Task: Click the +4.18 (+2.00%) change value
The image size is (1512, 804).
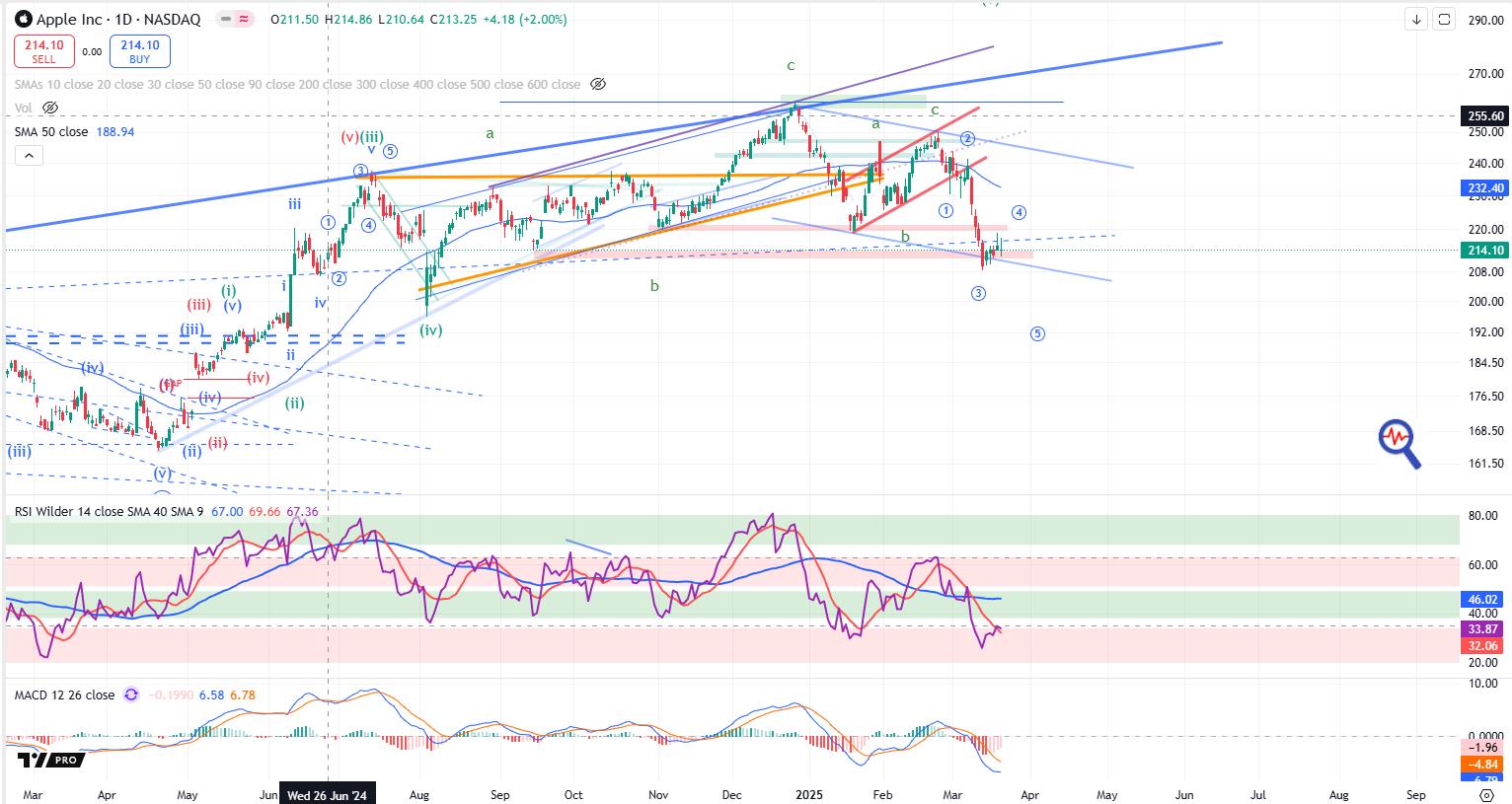Action: [524, 19]
